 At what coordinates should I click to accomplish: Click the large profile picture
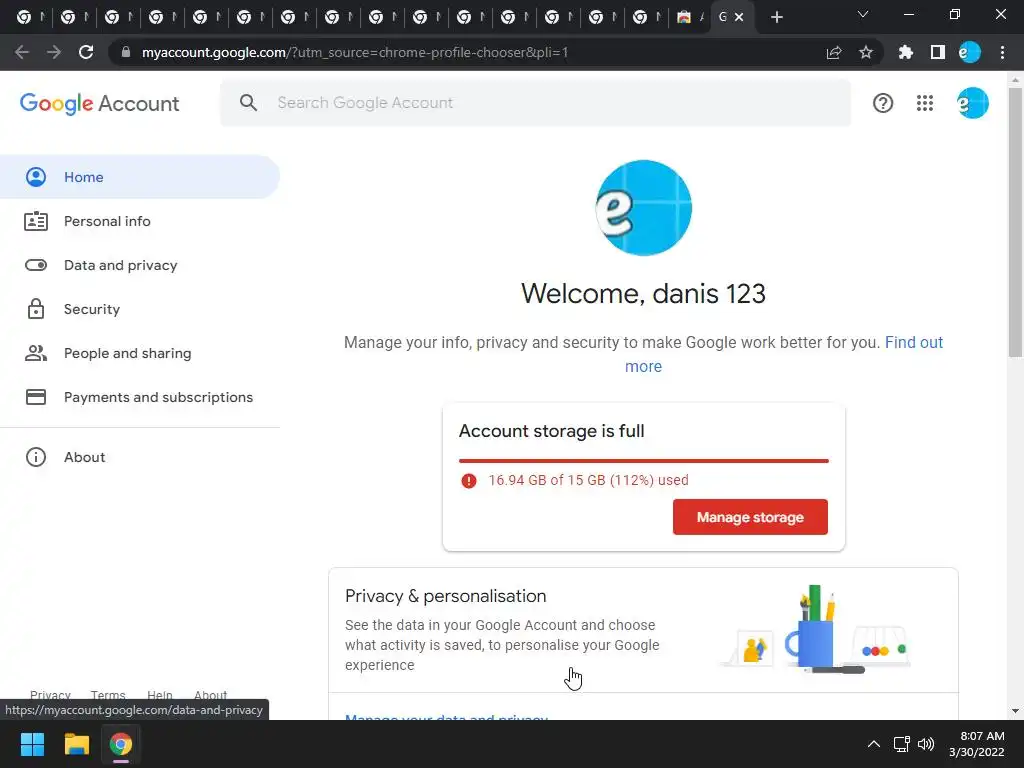[643, 208]
